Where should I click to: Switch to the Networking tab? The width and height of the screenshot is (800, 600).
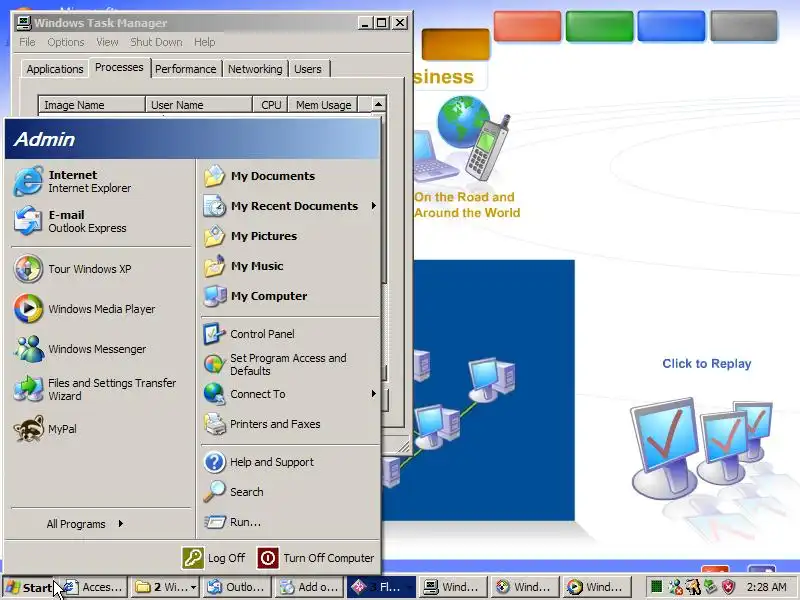tap(255, 69)
